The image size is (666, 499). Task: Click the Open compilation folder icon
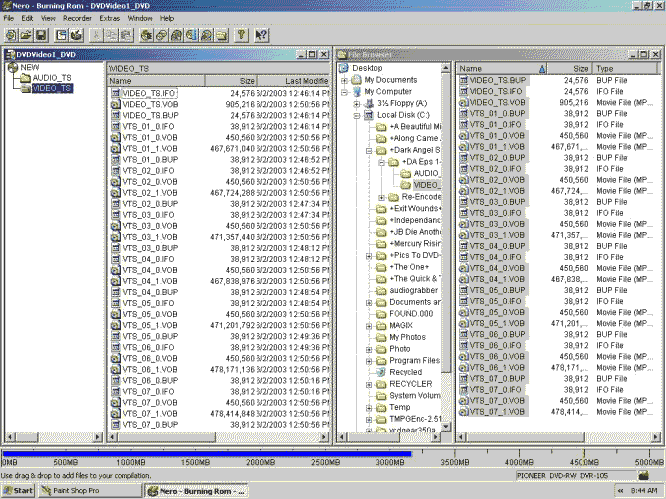pyautogui.click(x=26, y=35)
